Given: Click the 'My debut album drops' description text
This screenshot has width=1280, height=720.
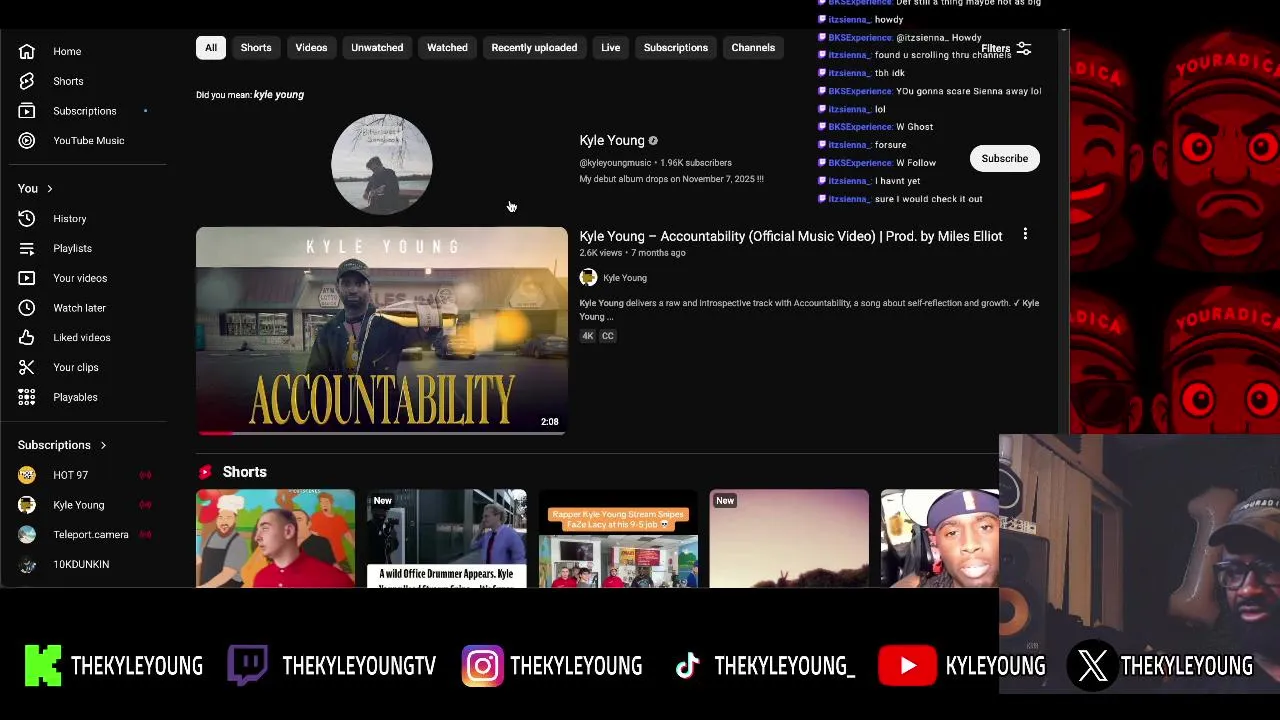Looking at the screenshot, I should pos(672,180).
